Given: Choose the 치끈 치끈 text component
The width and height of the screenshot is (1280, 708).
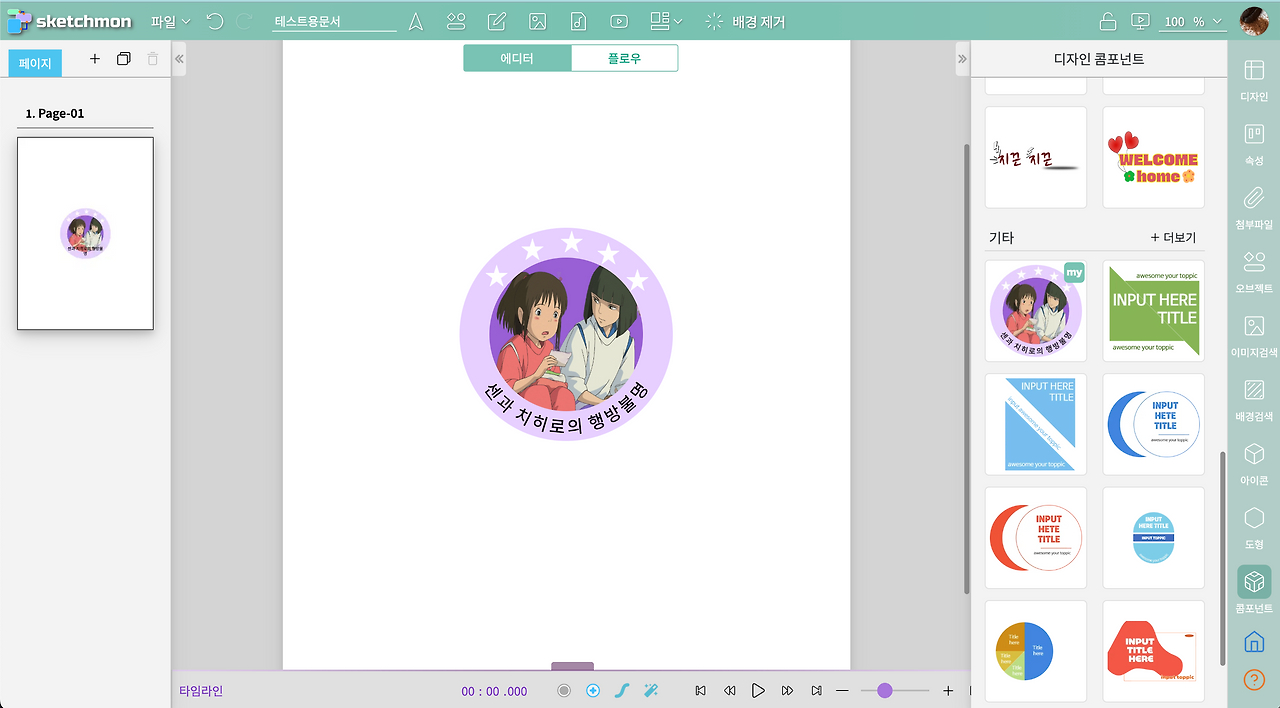Looking at the screenshot, I should (1036, 157).
